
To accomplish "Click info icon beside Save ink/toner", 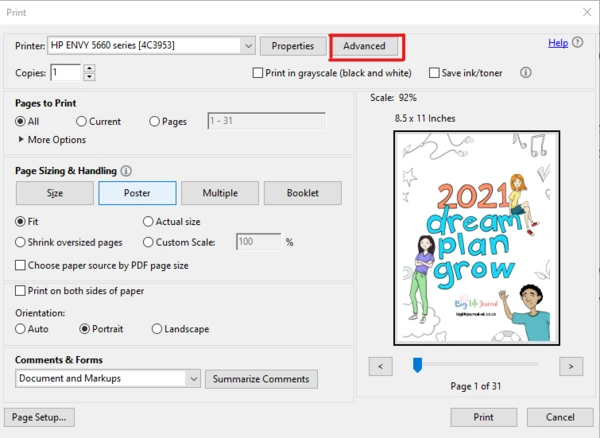I will pos(525,73).
